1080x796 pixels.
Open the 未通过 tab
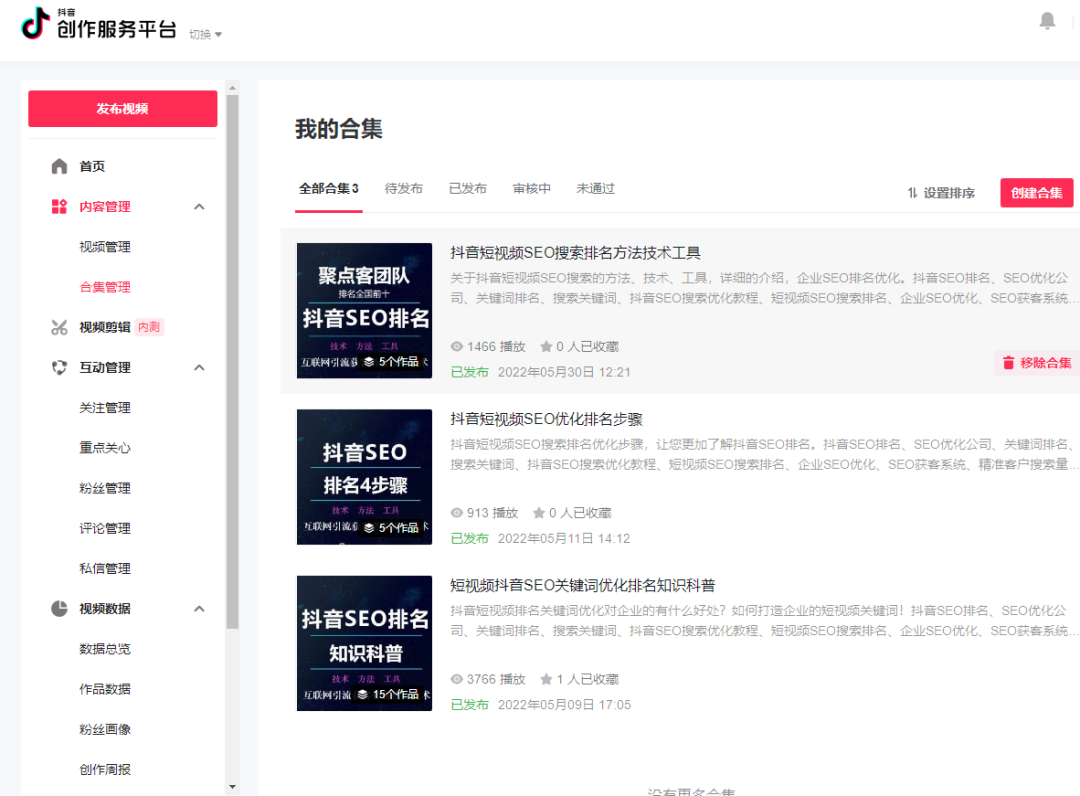[596, 188]
